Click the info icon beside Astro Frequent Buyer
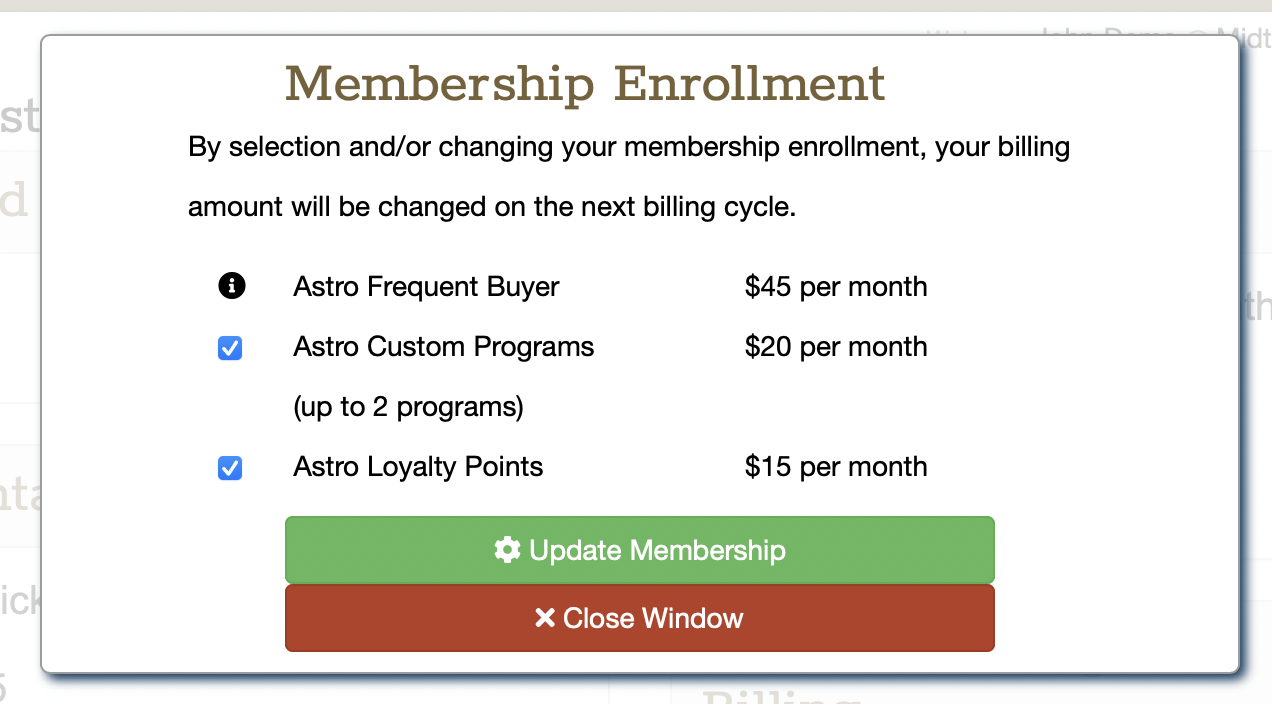 click(231, 287)
